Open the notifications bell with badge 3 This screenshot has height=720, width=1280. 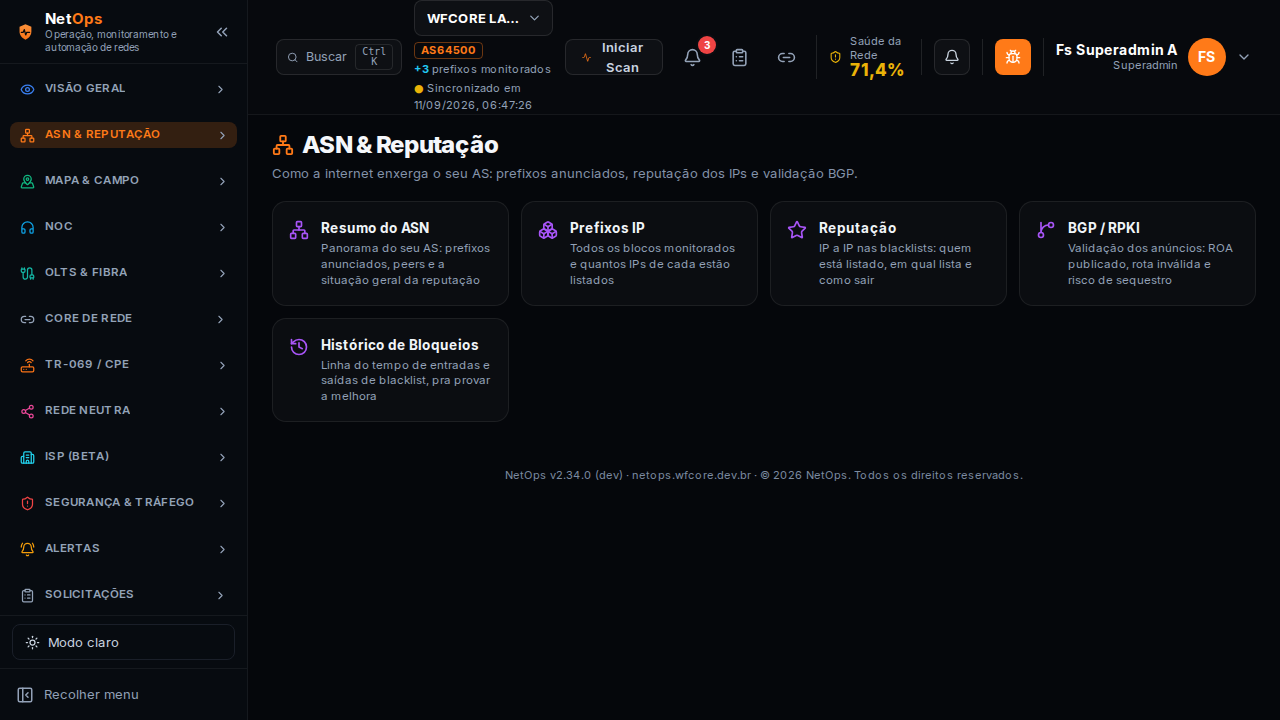(x=692, y=57)
